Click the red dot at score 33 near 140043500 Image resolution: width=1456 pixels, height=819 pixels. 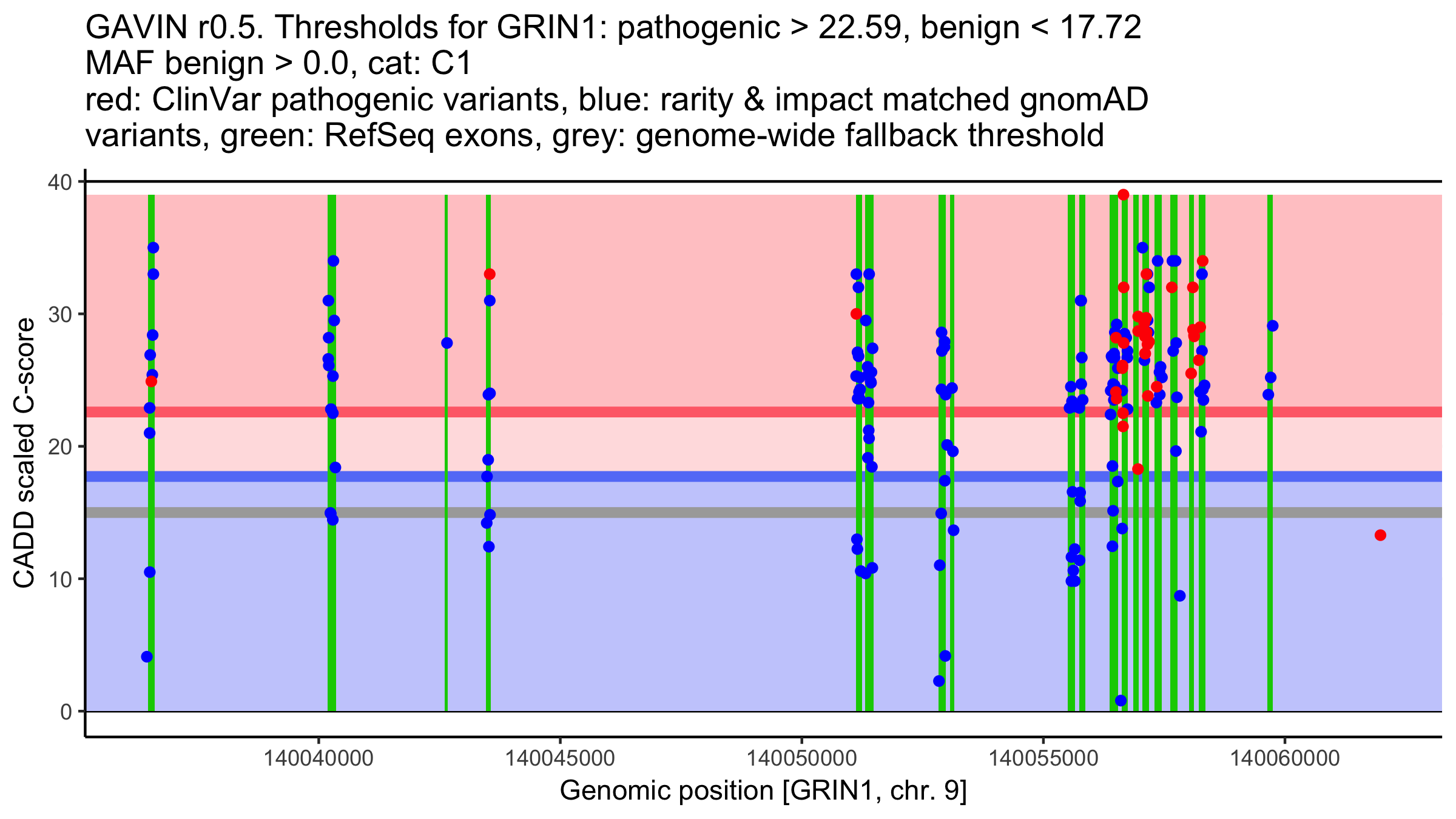tap(490, 274)
